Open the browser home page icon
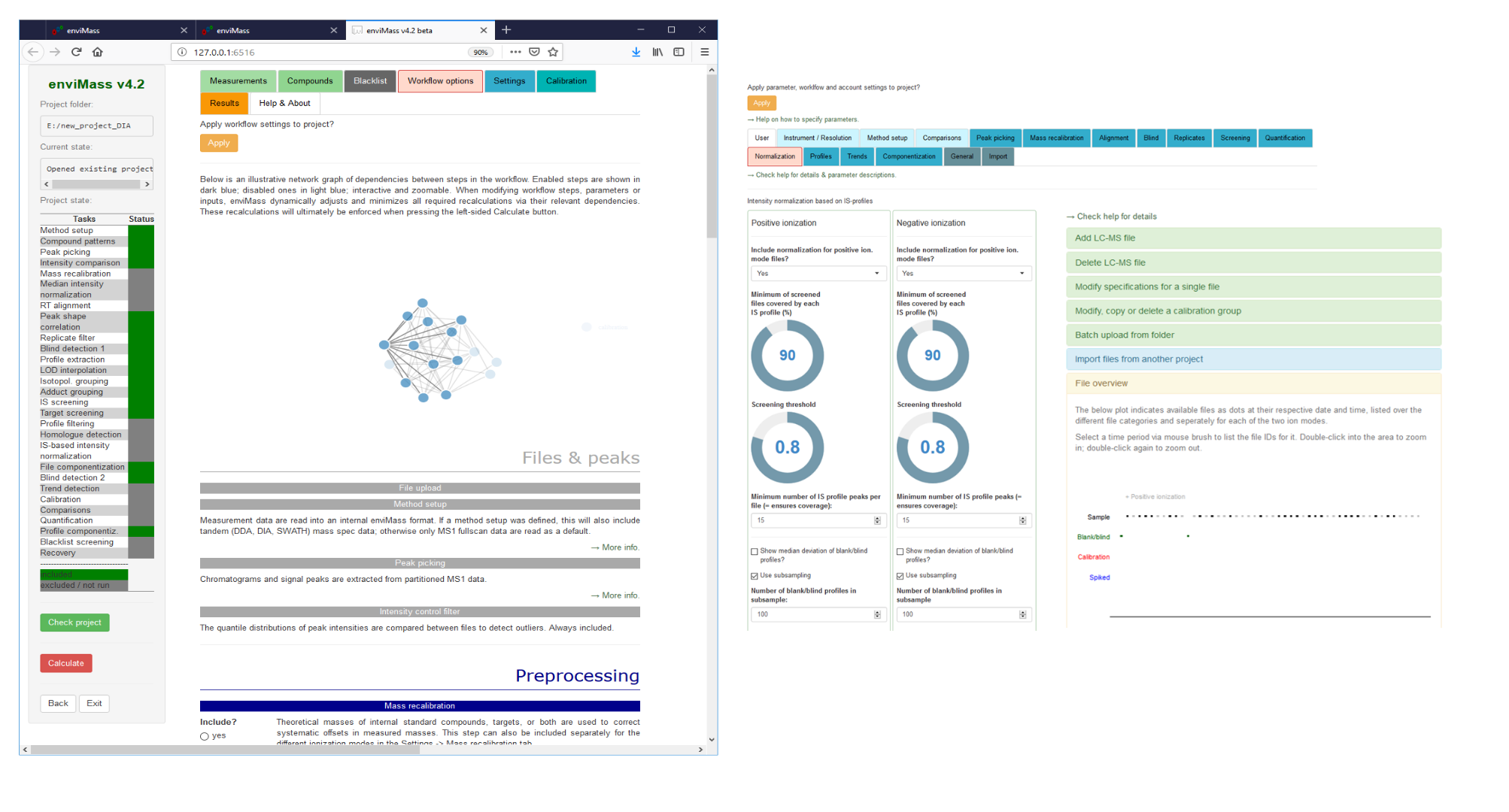 coord(97,52)
